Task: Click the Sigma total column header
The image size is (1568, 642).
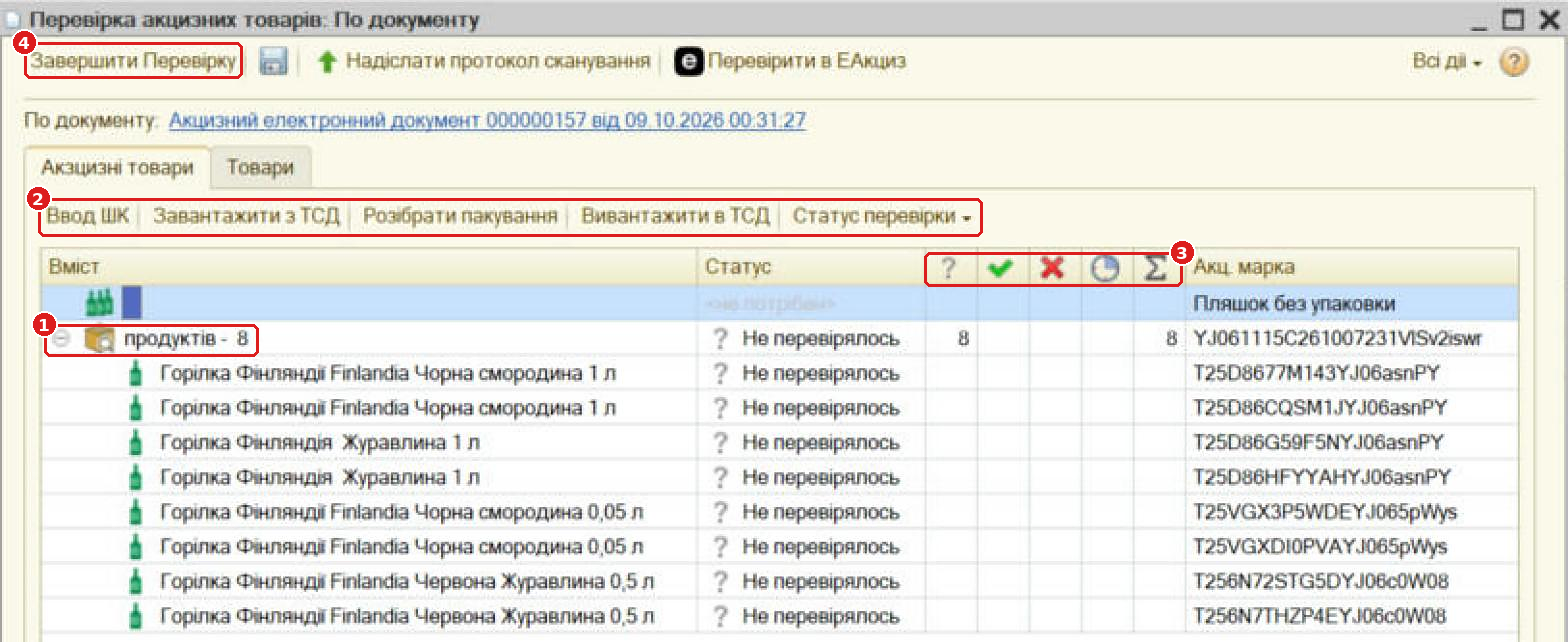Action: [1155, 268]
